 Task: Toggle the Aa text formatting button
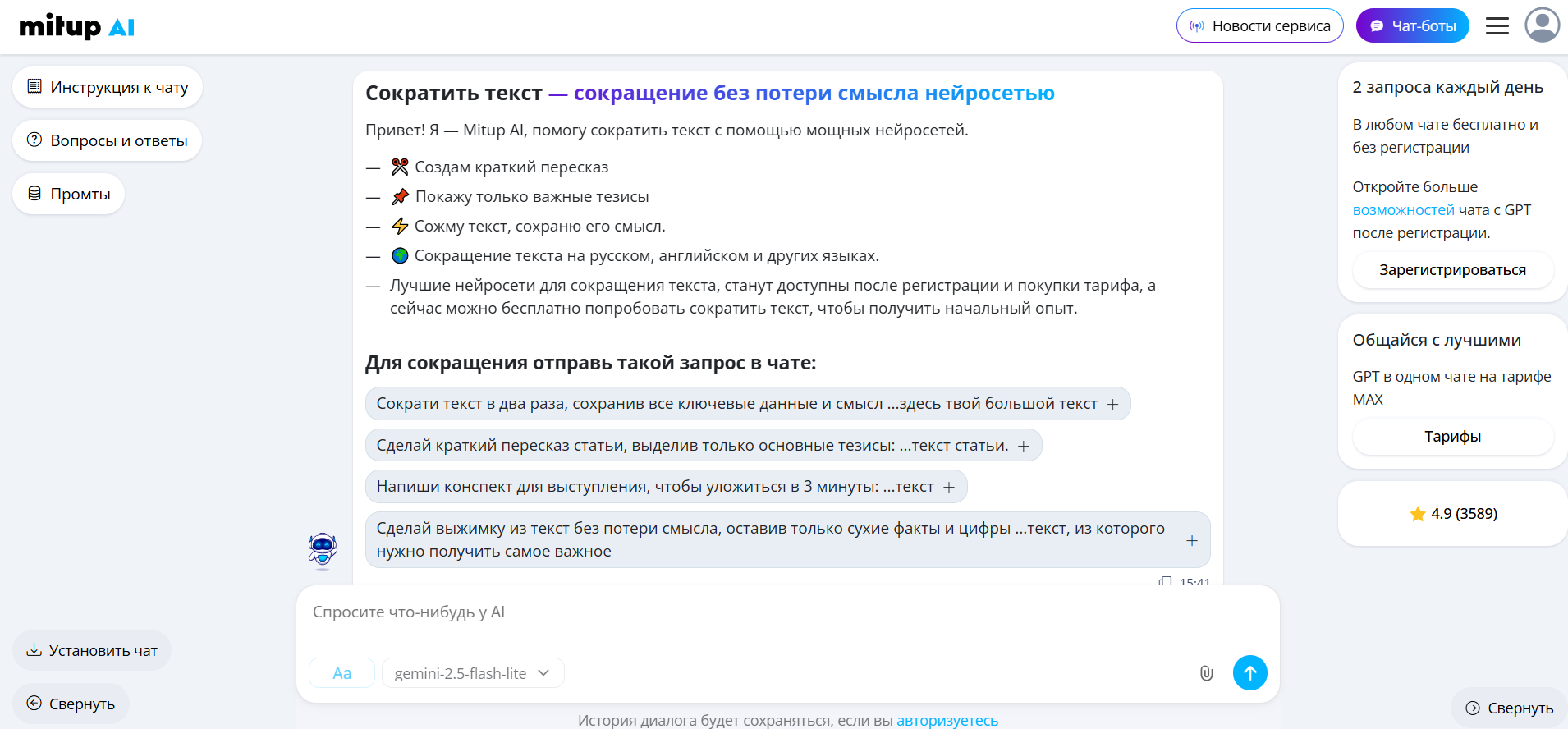pos(342,673)
